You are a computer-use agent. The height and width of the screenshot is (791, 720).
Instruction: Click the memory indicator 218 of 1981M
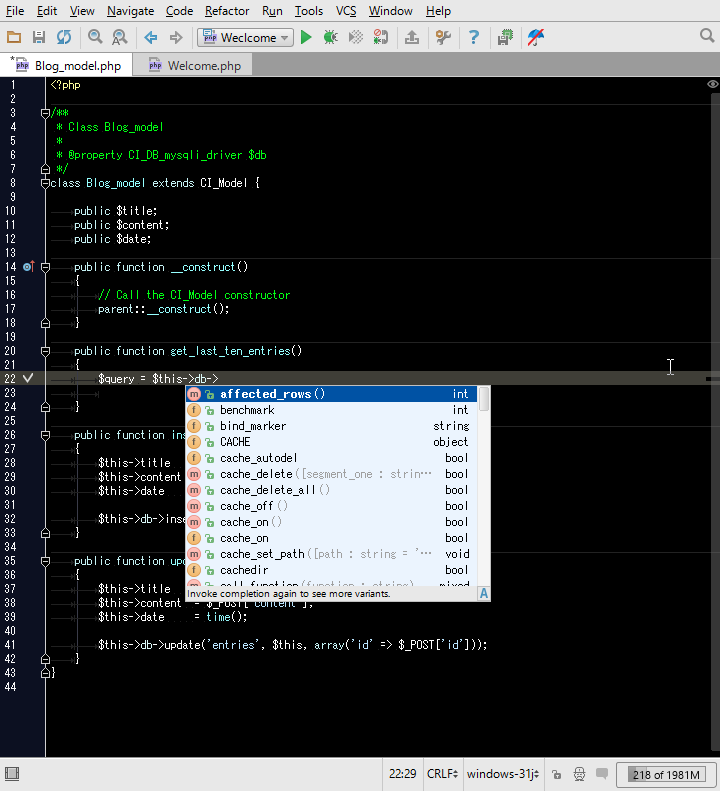pos(666,774)
